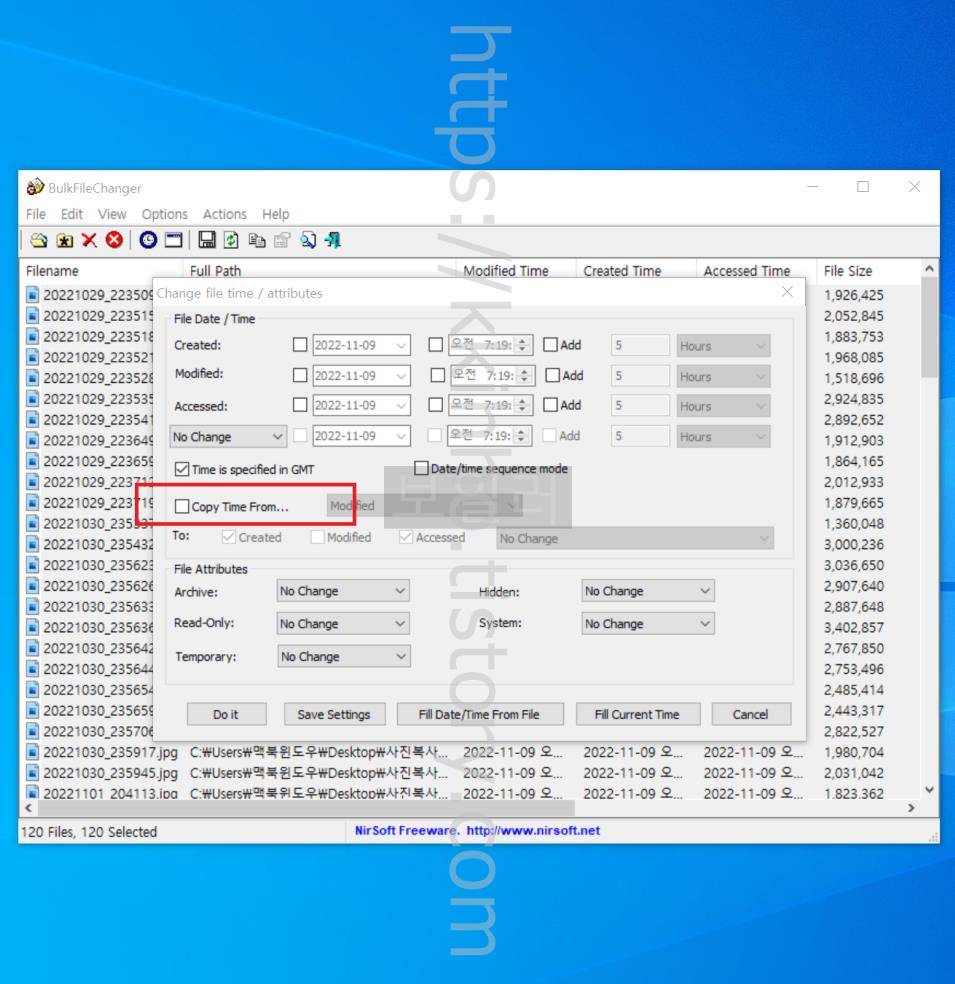955x984 pixels.
Task: Open the Hours unit dropdown in Created row
Action: 723,346
